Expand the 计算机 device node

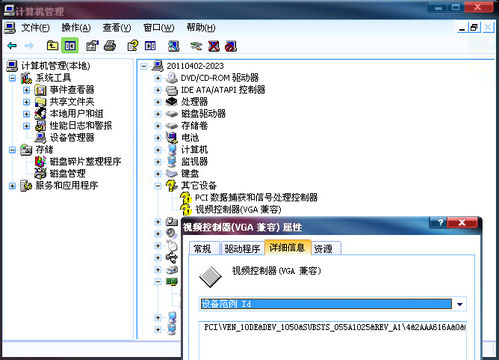(x=158, y=150)
